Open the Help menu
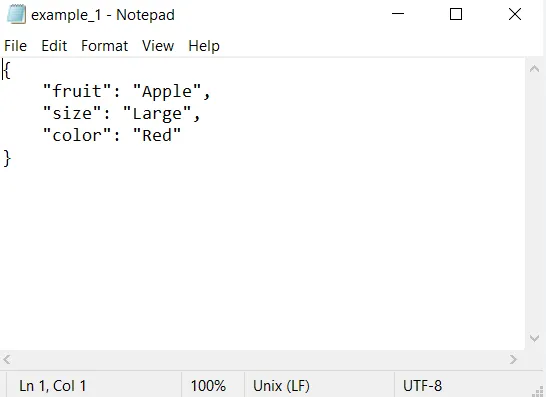The image size is (546, 397). point(204,46)
